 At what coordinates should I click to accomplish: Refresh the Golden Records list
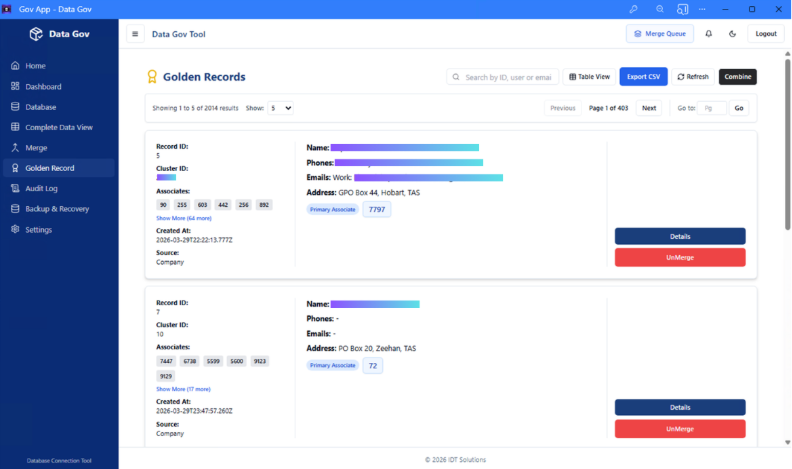click(x=693, y=77)
